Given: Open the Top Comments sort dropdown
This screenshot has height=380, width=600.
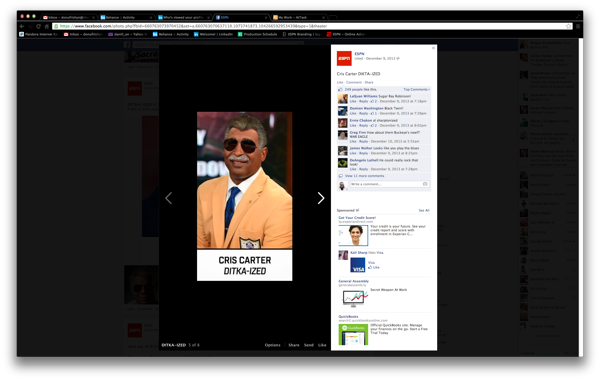Looking at the screenshot, I should tap(416, 89).
